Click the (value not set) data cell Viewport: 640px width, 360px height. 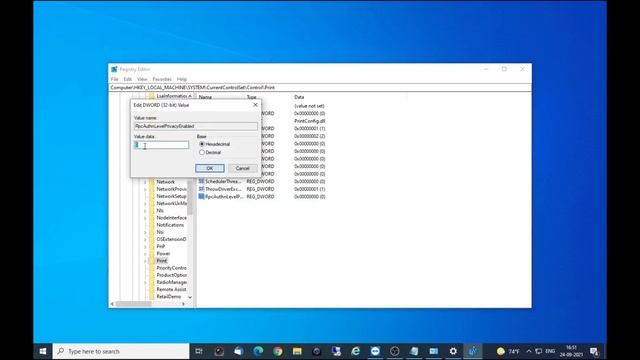pyautogui.click(x=309, y=106)
